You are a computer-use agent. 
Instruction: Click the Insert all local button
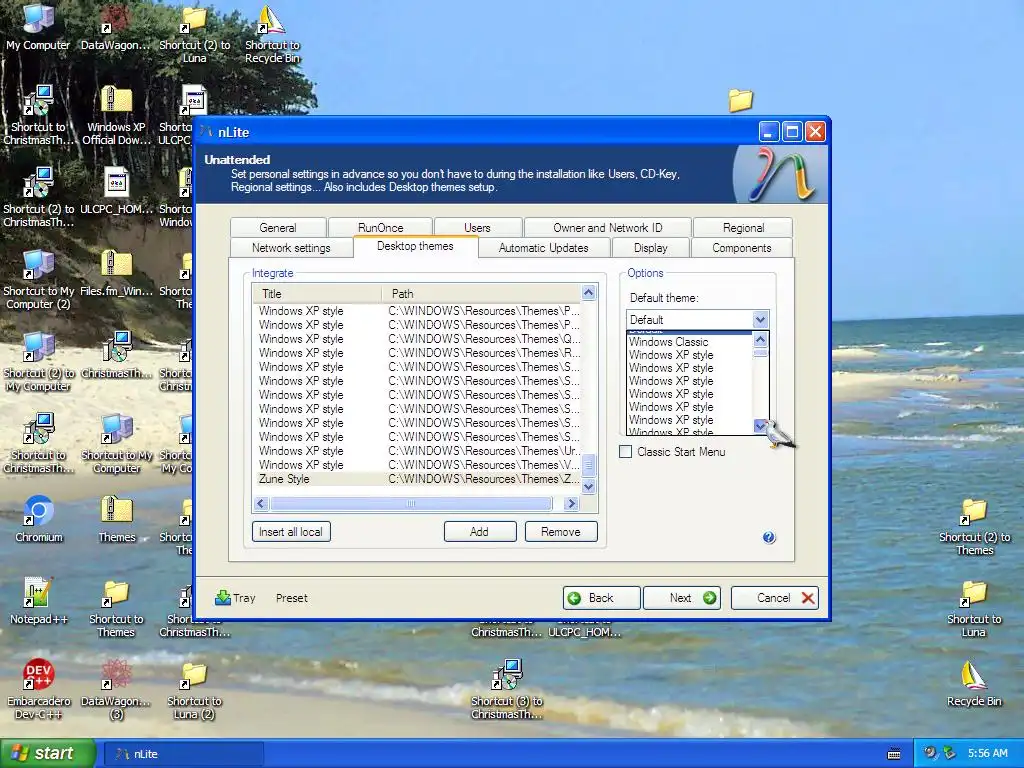[291, 532]
